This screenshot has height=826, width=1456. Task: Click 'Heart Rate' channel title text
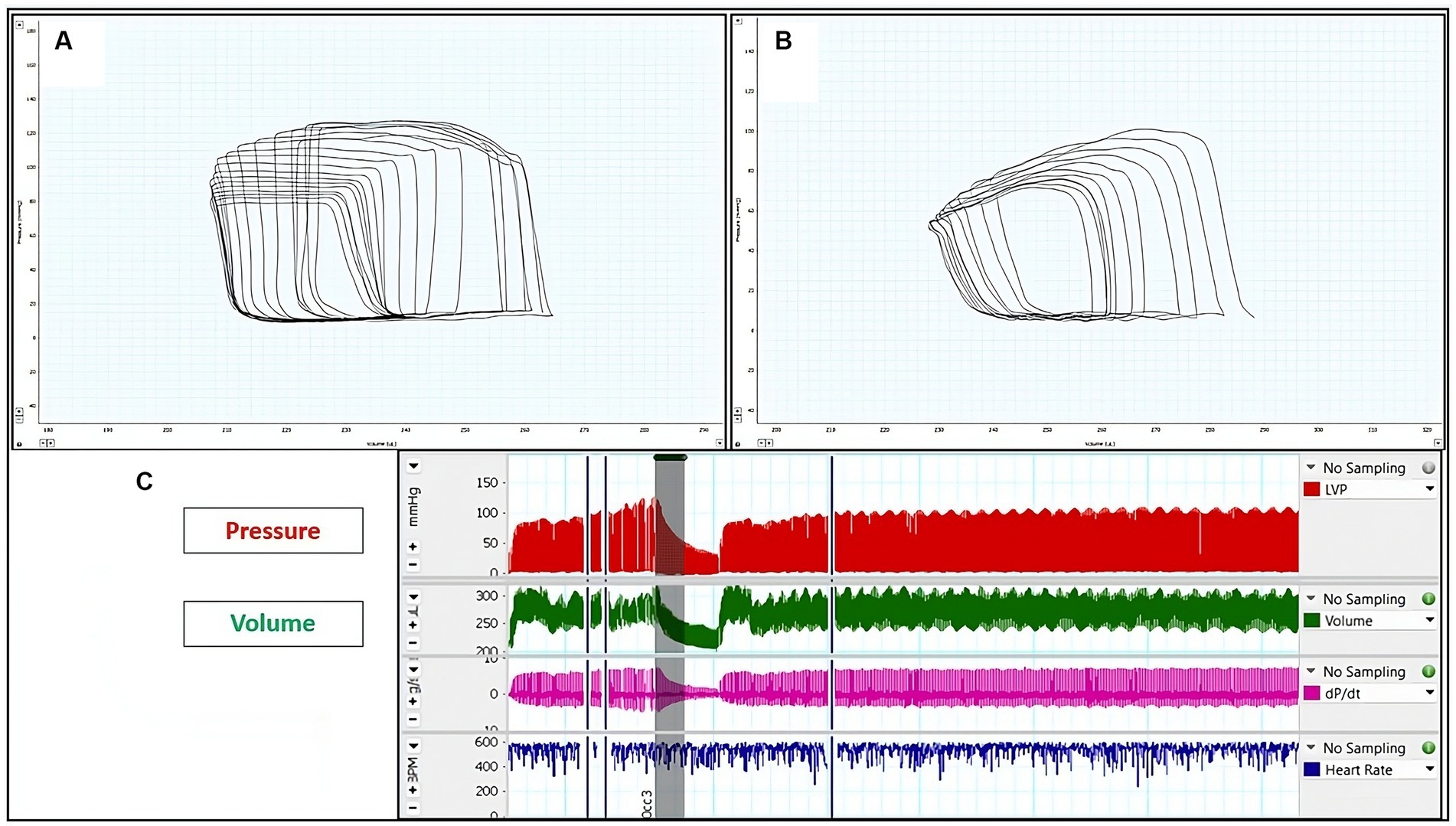tap(1359, 769)
